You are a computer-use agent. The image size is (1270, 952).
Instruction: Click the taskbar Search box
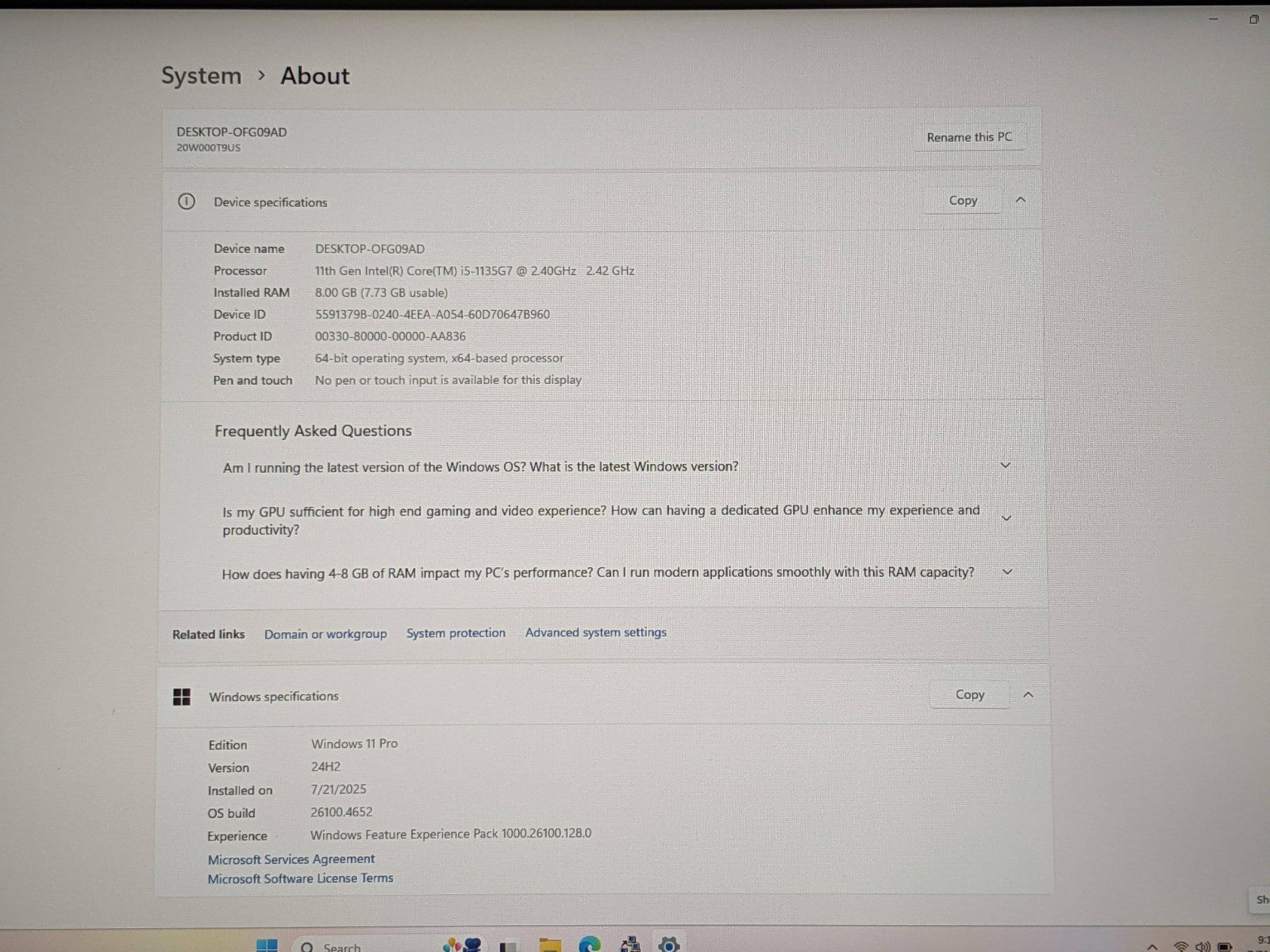click(x=341, y=946)
